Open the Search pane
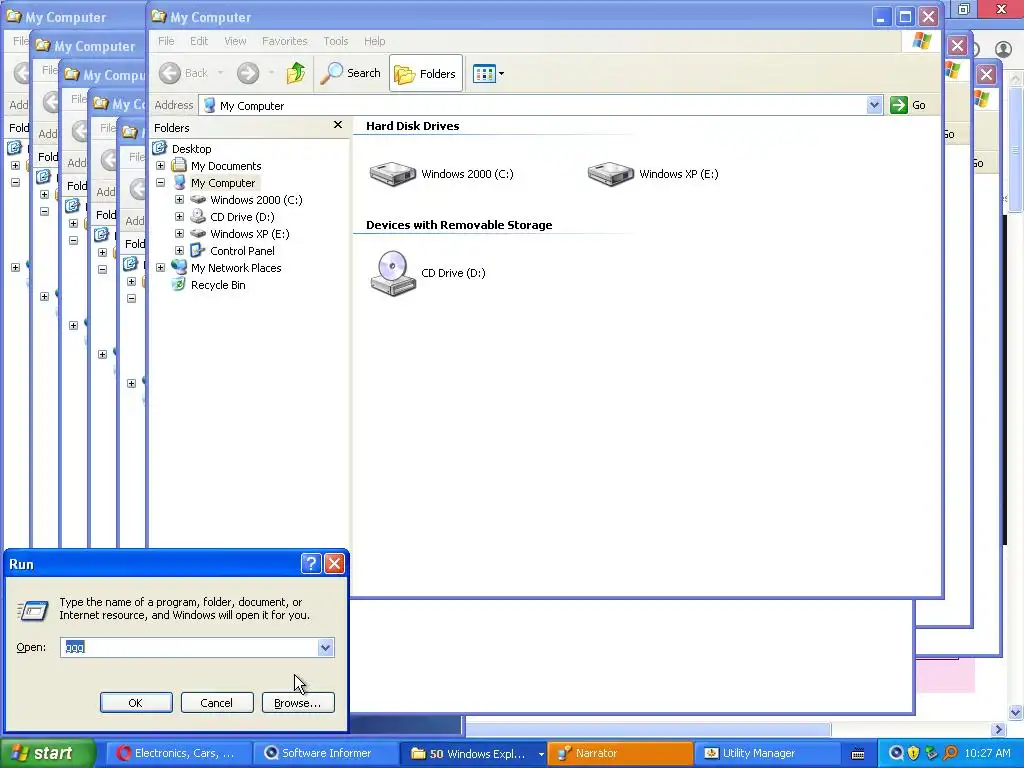1024x768 pixels. pyautogui.click(x=350, y=73)
